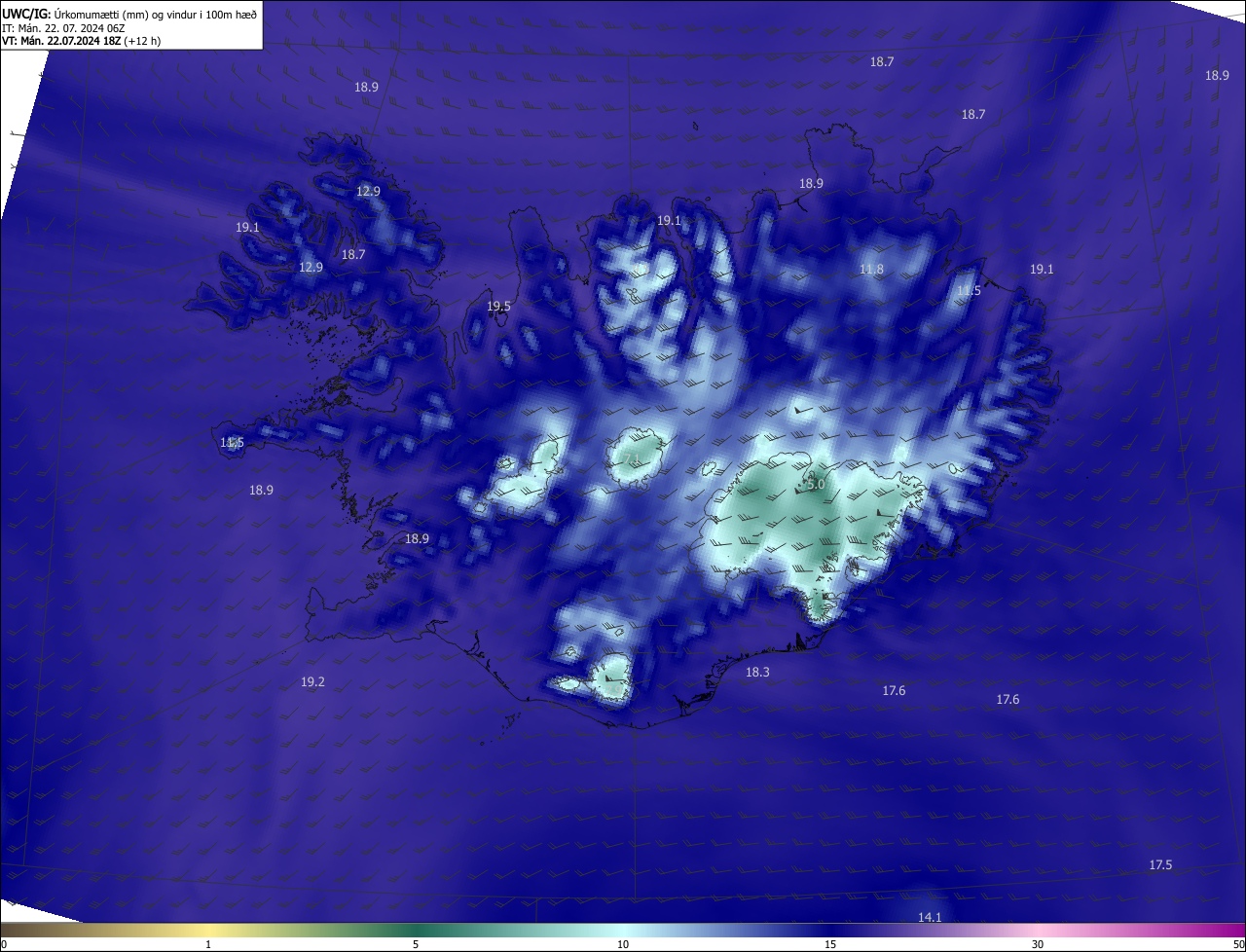
Task: Click the 19.1 value east of Iceland
Action: tap(1042, 269)
